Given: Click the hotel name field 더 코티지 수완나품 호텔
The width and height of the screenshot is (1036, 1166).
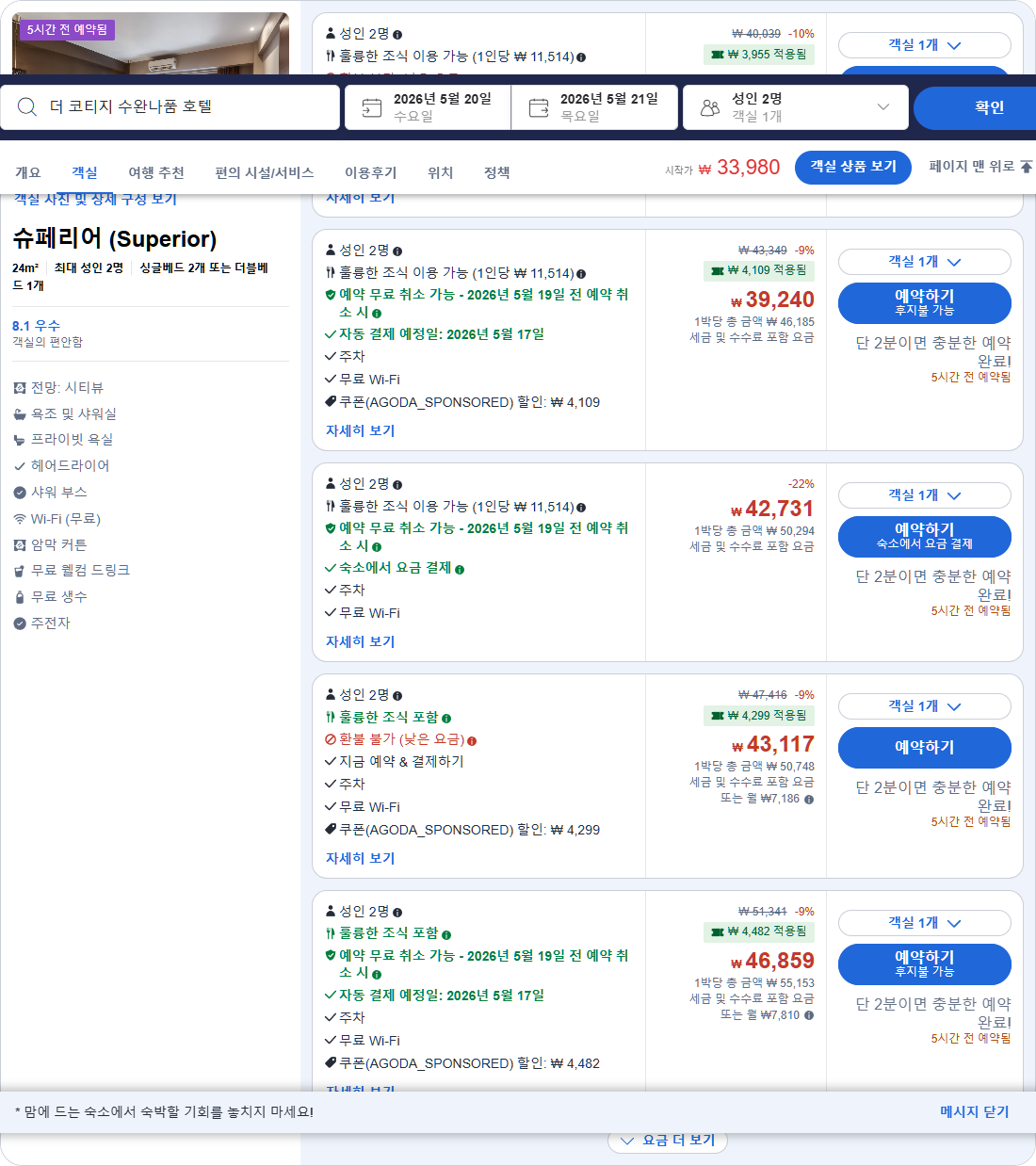Looking at the screenshot, I should pos(170,107).
